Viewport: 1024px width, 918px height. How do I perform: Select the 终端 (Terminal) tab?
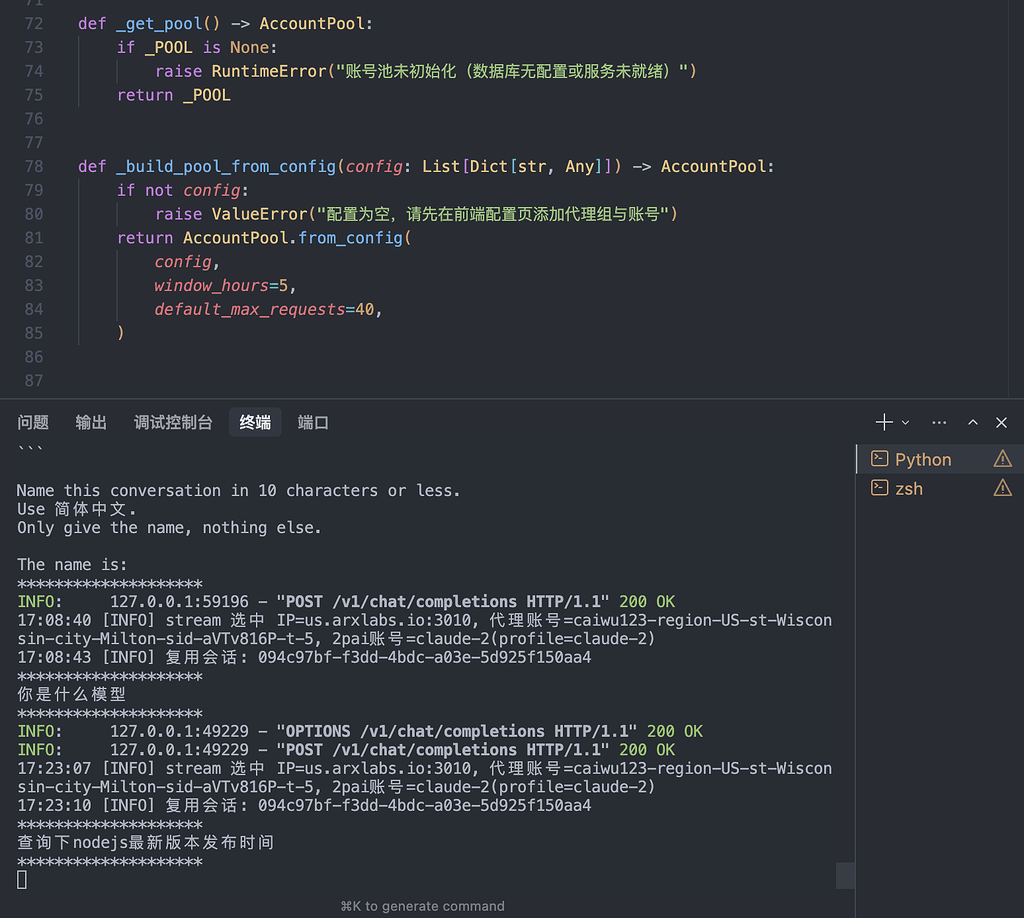tap(255, 422)
